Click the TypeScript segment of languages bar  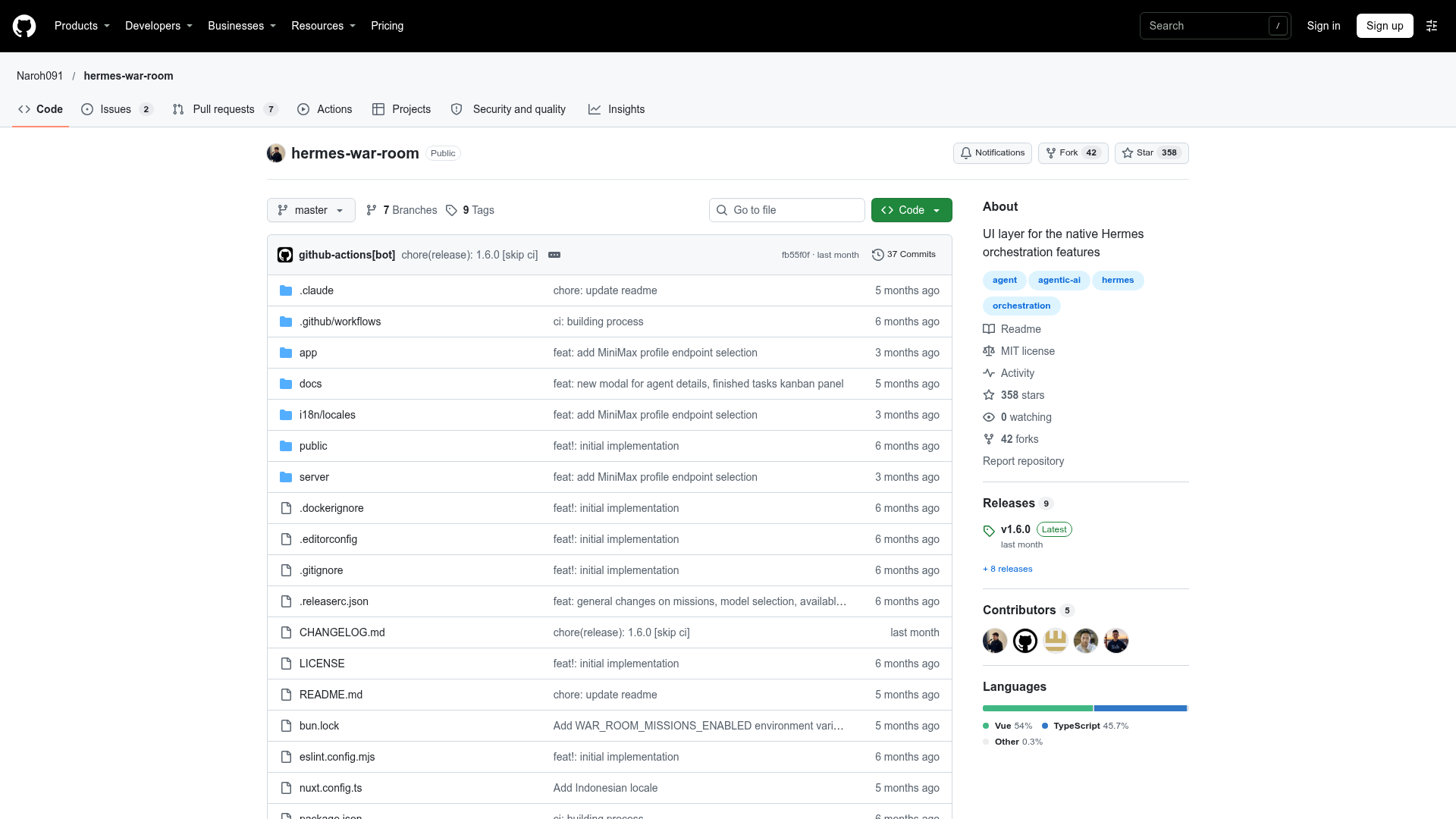coord(1141,708)
